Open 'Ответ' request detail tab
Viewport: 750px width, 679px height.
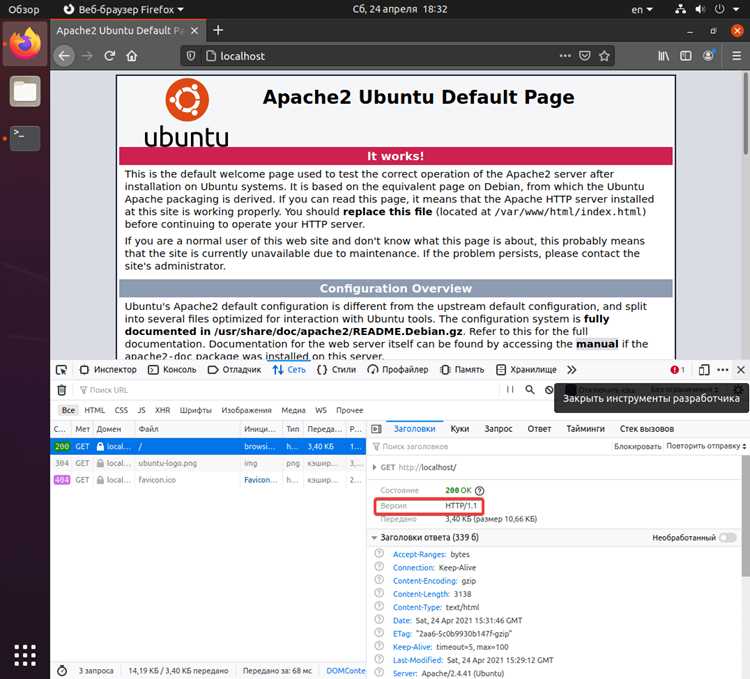point(539,429)
